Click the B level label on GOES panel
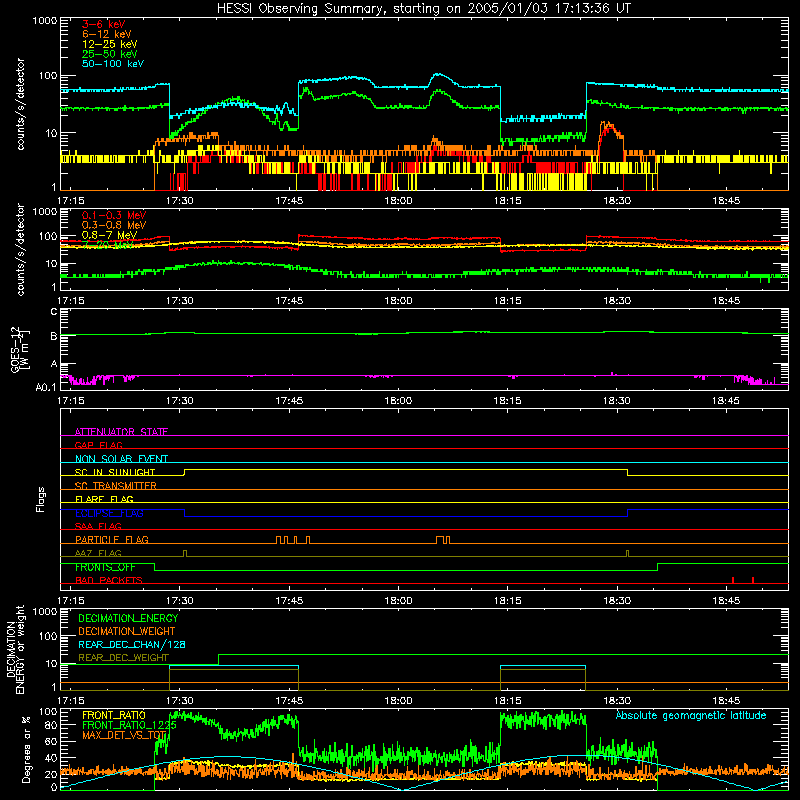Viewport: 800px width, 800px height. click(54, 336)
